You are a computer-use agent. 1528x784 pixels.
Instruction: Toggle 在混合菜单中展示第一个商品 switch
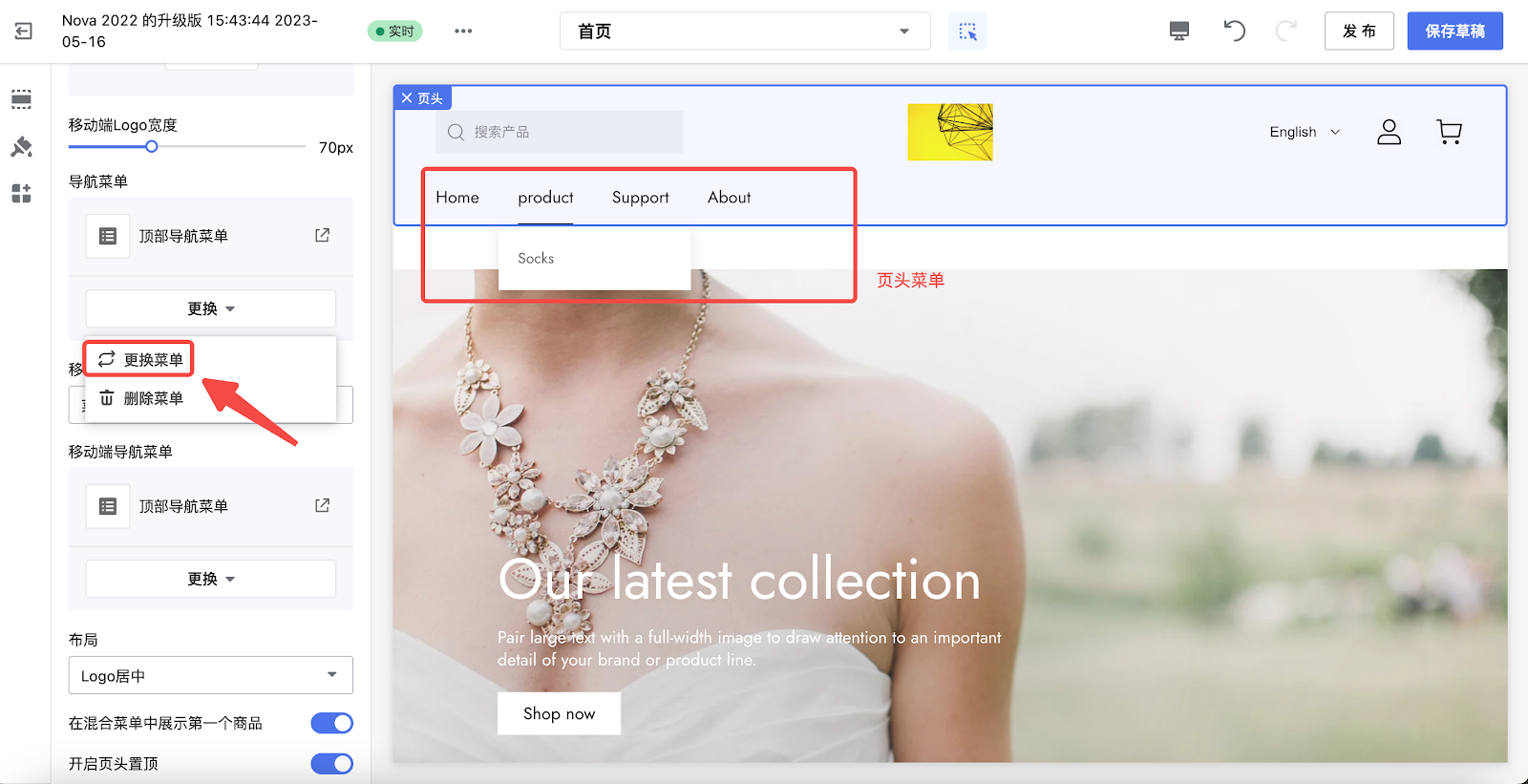tap(332, 723)
